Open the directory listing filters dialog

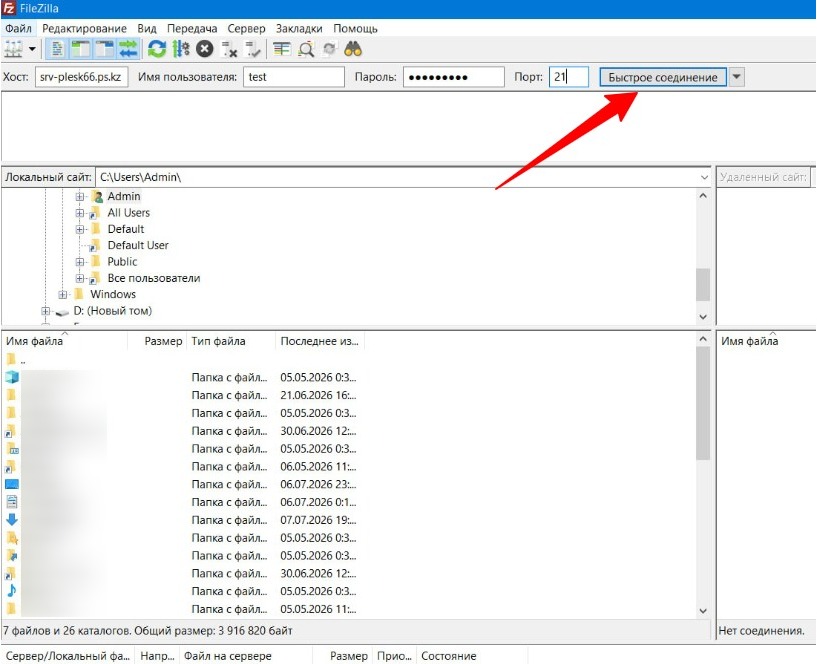282,50
